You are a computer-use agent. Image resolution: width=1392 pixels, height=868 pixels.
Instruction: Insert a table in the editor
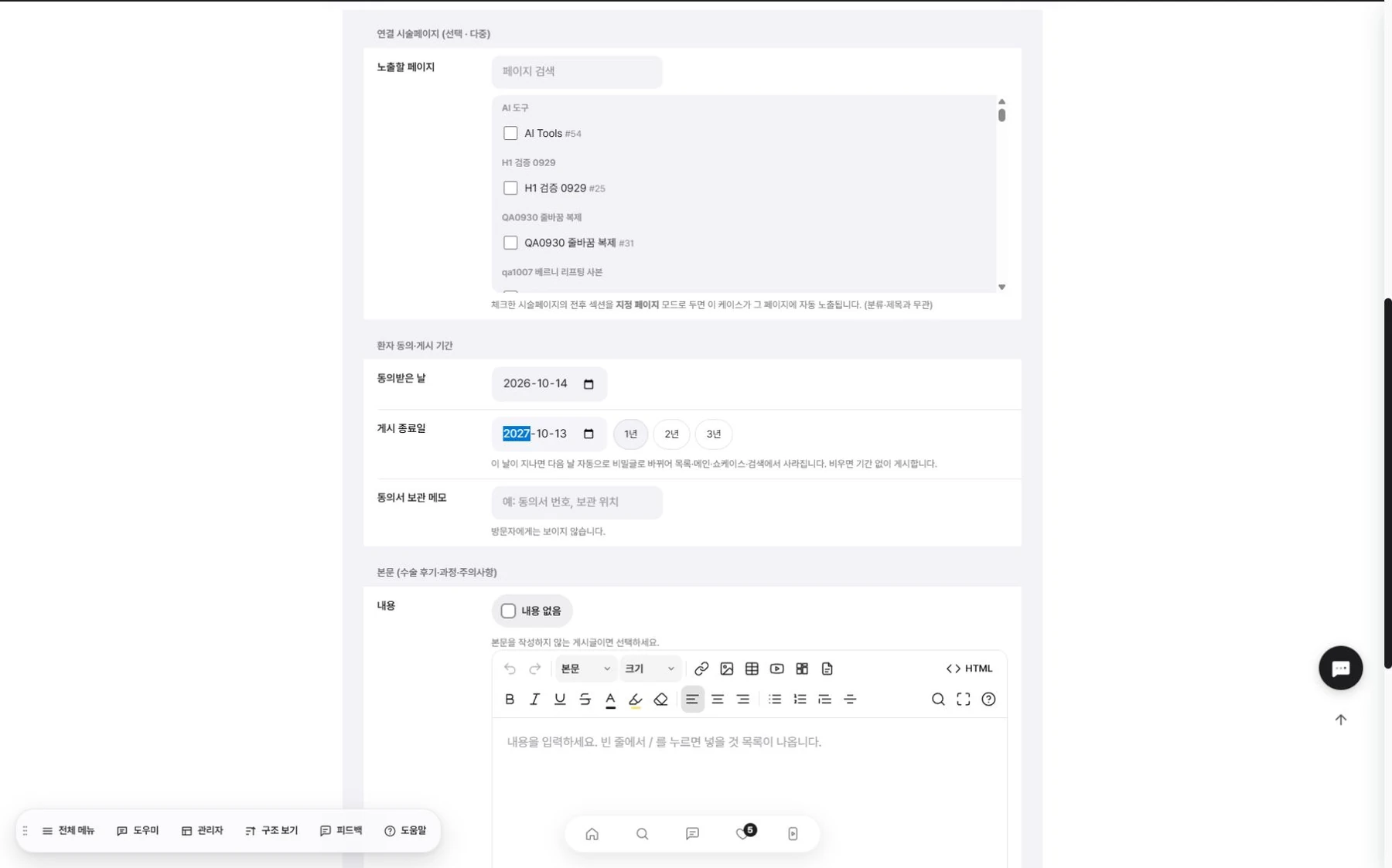pyautogui.click(x=752, y=669)
